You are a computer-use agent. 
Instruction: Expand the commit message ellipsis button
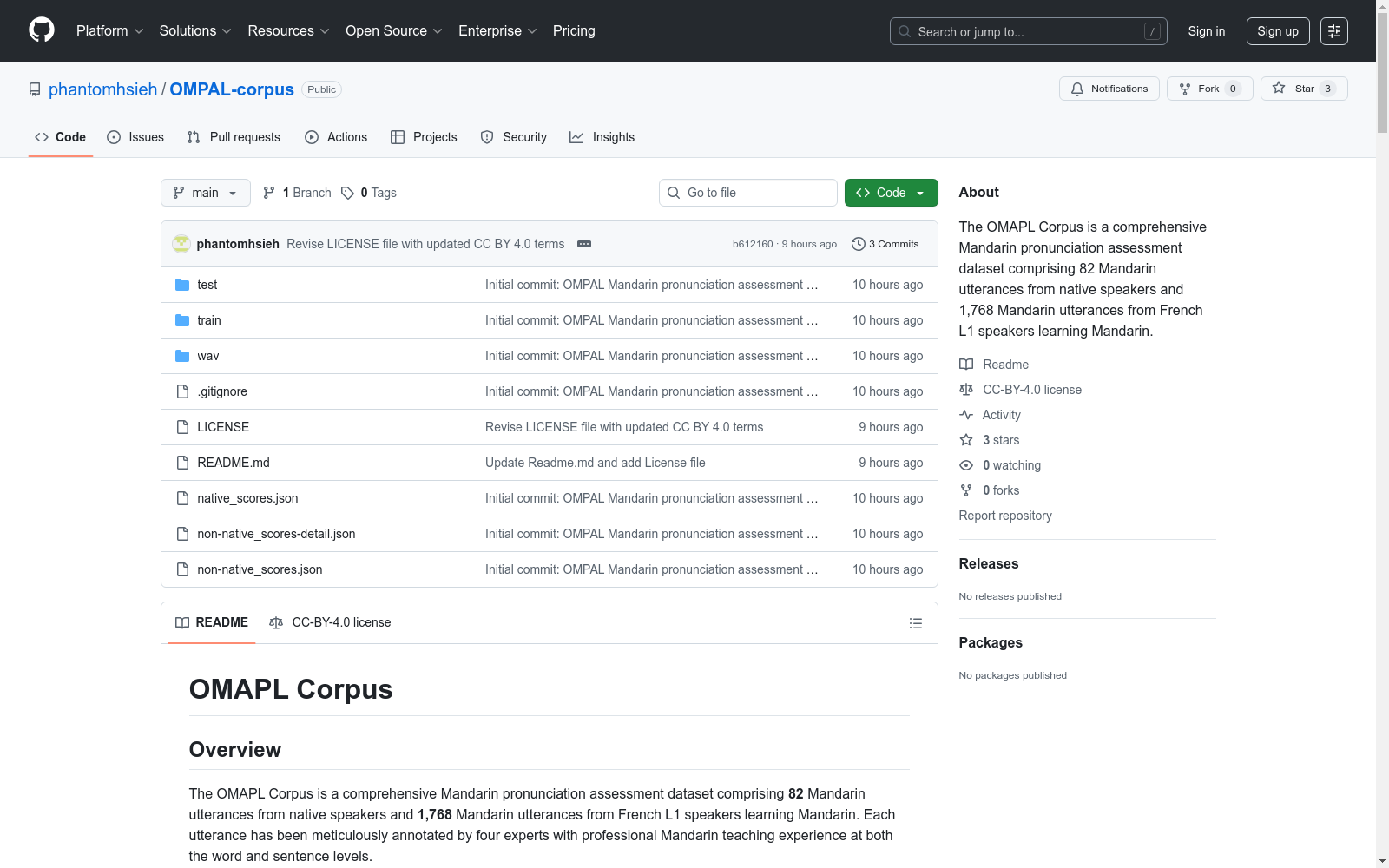click(584, 244)
